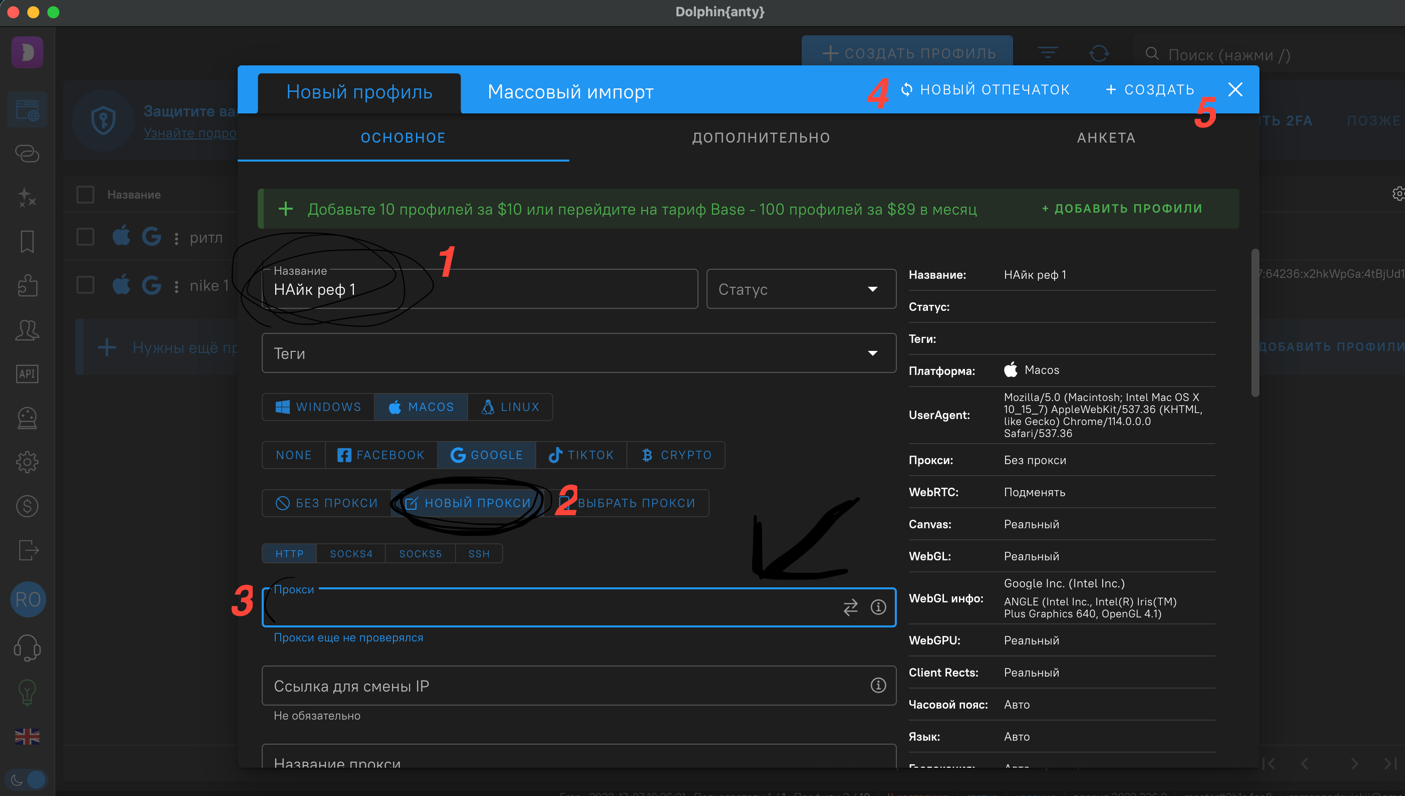Click the automation sparkle icon in sidebar
The width and height of the screenshot is (1405, 796).
pos(27,197)
